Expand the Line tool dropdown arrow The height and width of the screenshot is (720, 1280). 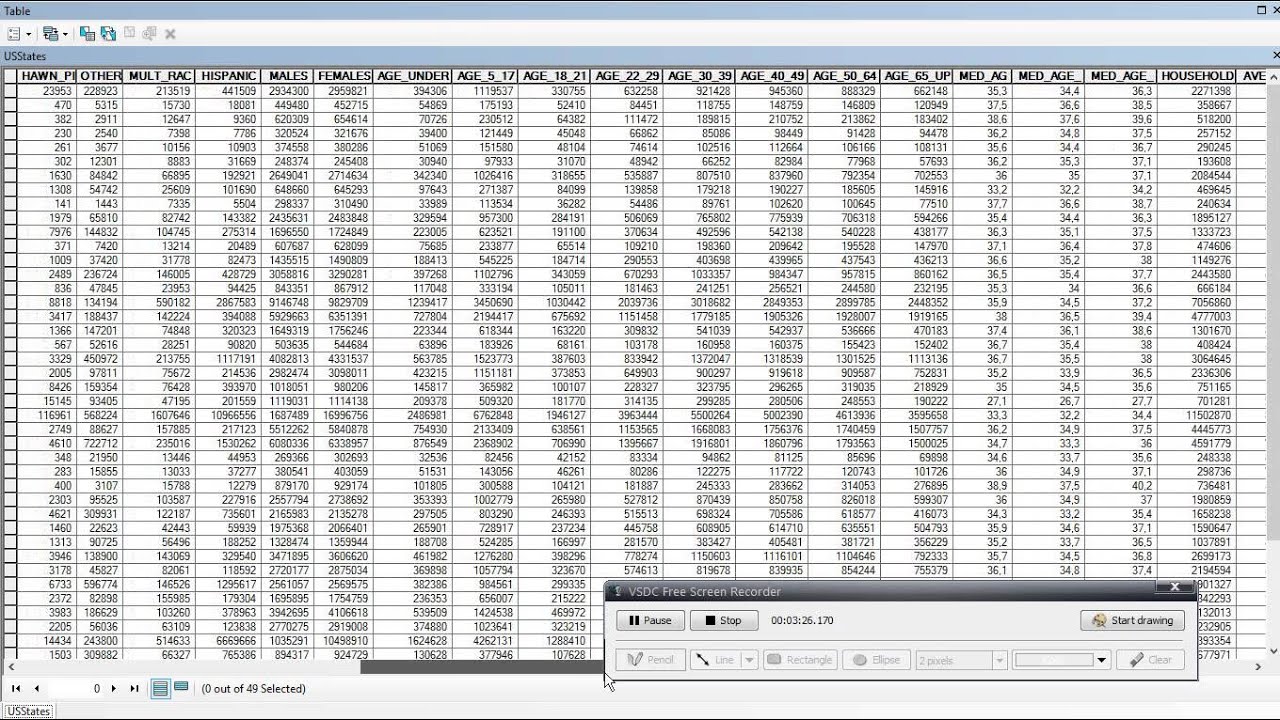749,660
